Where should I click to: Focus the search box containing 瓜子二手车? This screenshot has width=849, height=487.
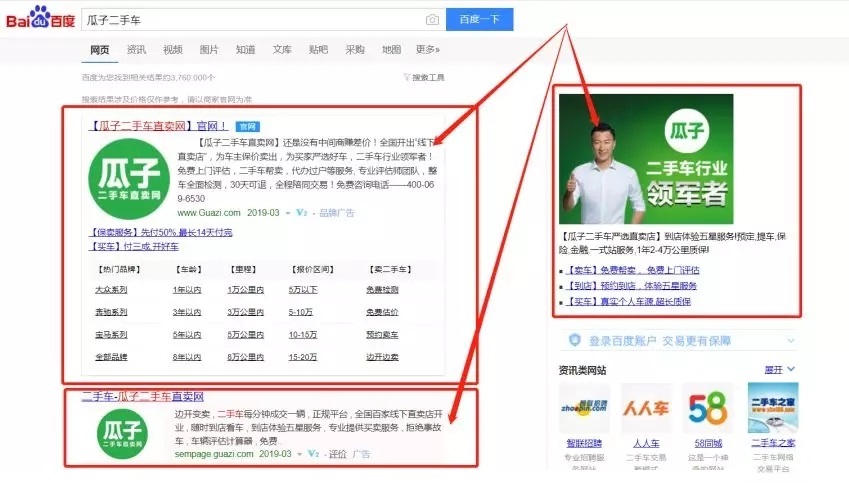pyautogui.click(x=263, y=20)
